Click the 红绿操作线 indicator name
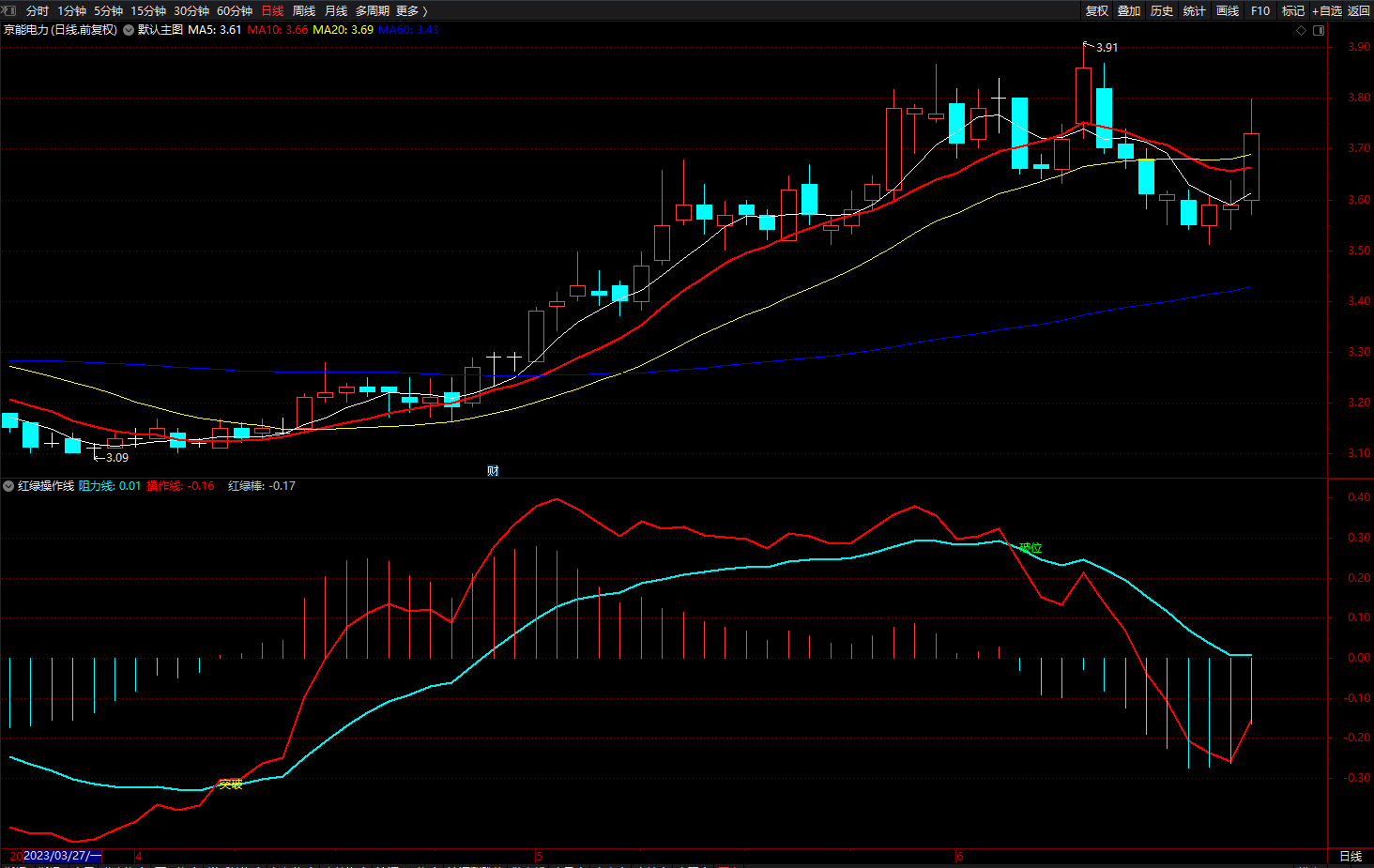Screen dimensions: 1374x868 [x=46, y=486]
